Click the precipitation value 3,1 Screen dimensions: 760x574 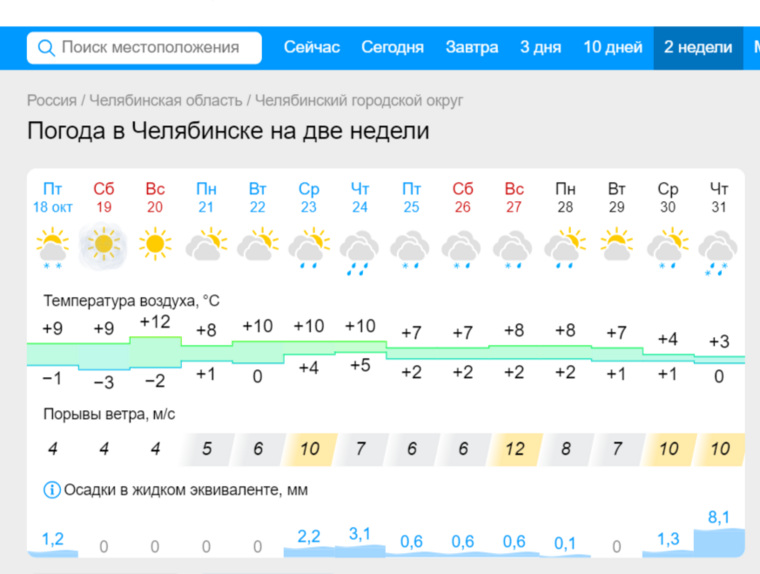[360, 534]
